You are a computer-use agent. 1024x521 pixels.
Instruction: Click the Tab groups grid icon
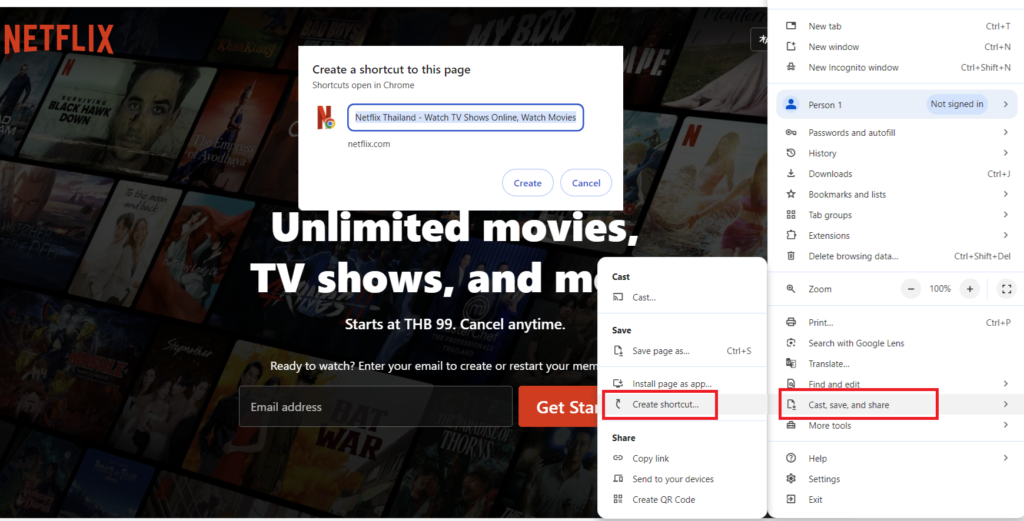(791, 215)
